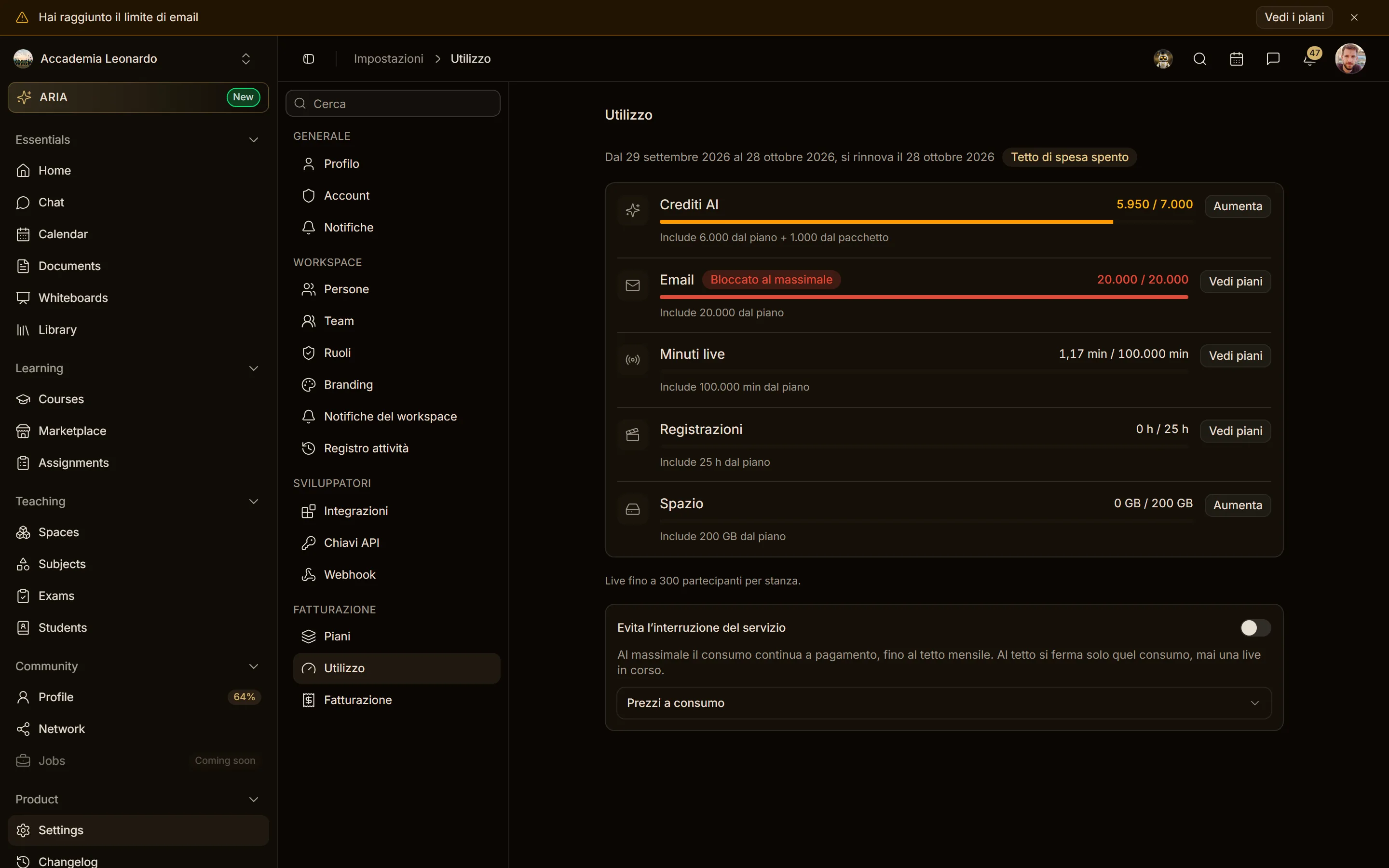Open the search icon in top bar
Viewport: 1389px width, 868px height.
[x=1199, y=58]
